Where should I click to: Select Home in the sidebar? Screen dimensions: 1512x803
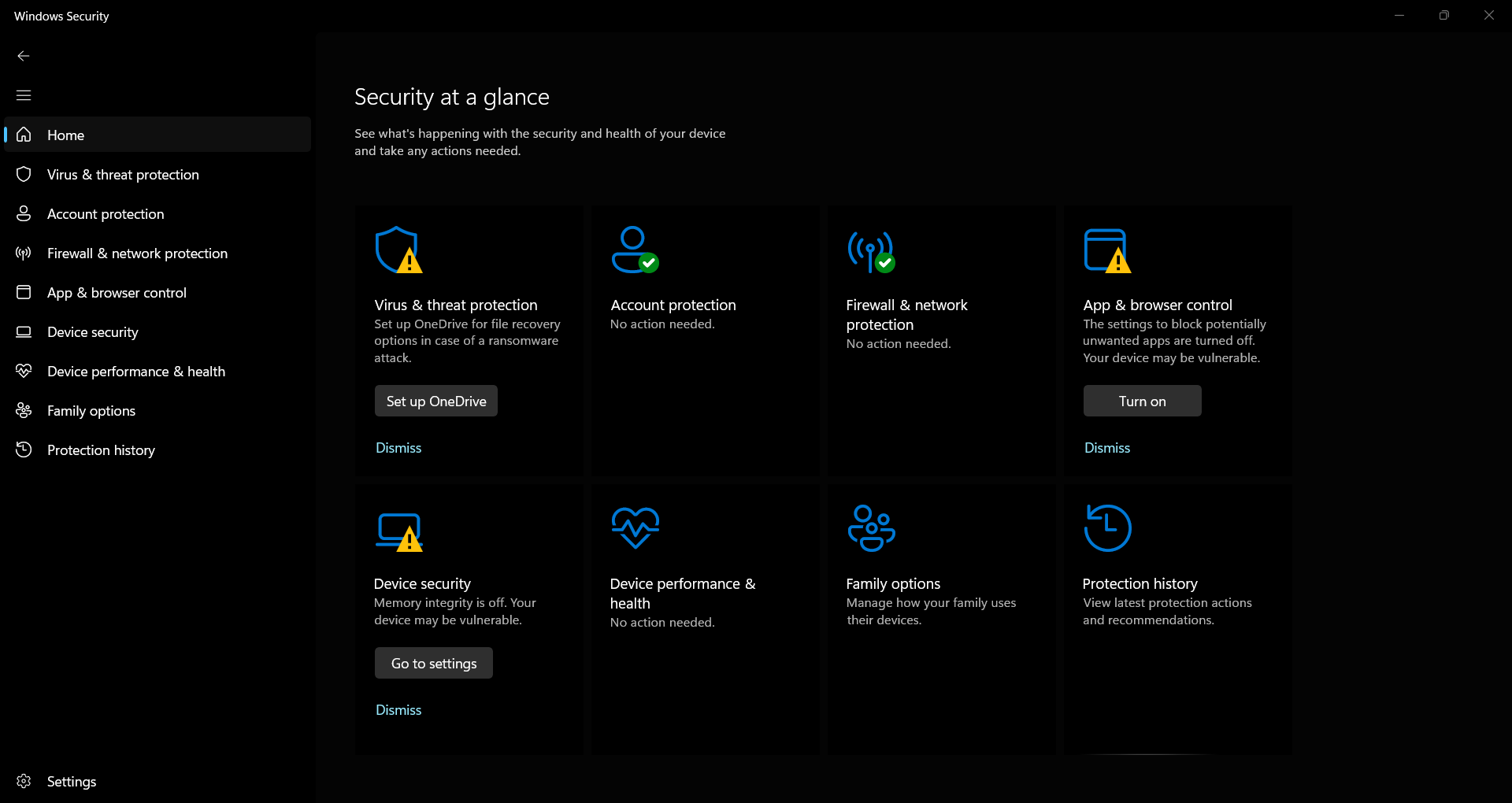(157, 135)
